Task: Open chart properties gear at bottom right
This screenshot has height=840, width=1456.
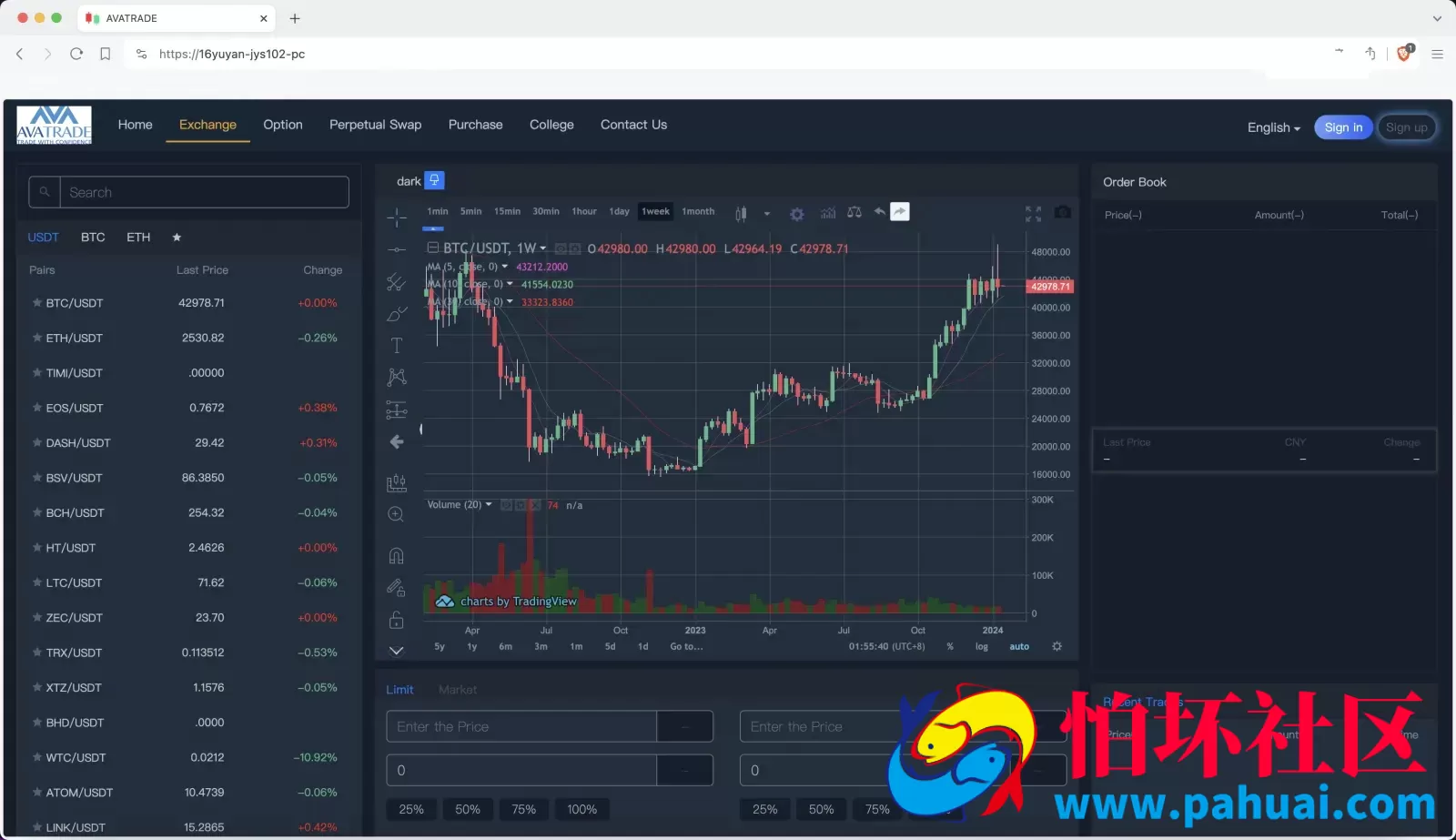Action: point(1057,646)
